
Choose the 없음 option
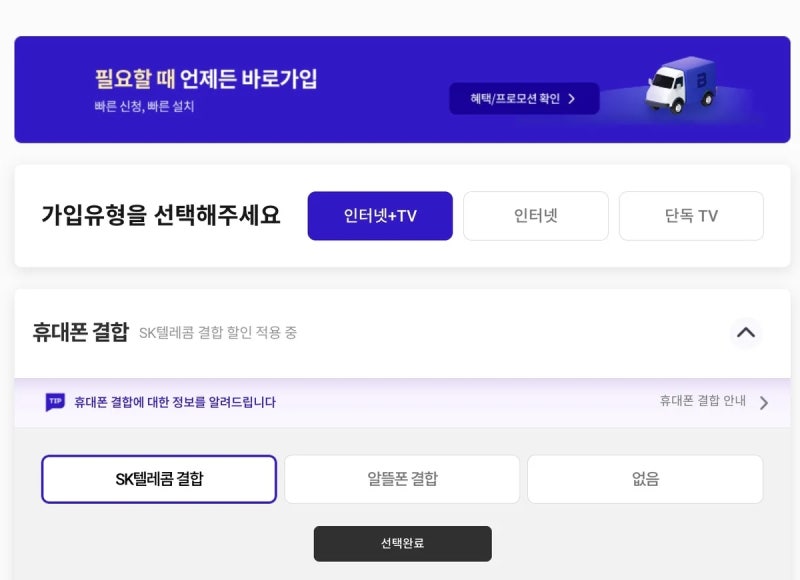click(645, 479)
